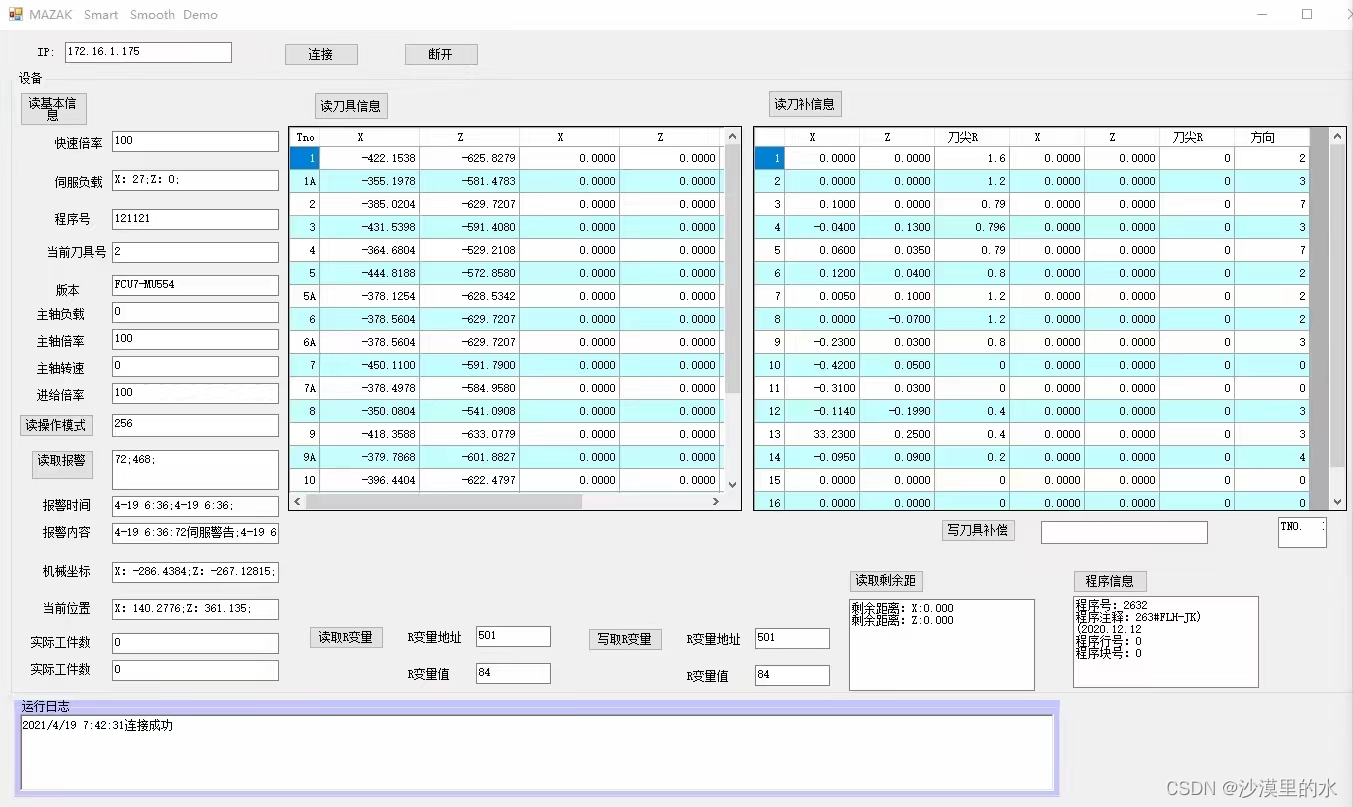
Task: Click the 报警时间 field
Action: tap(195, 506)
